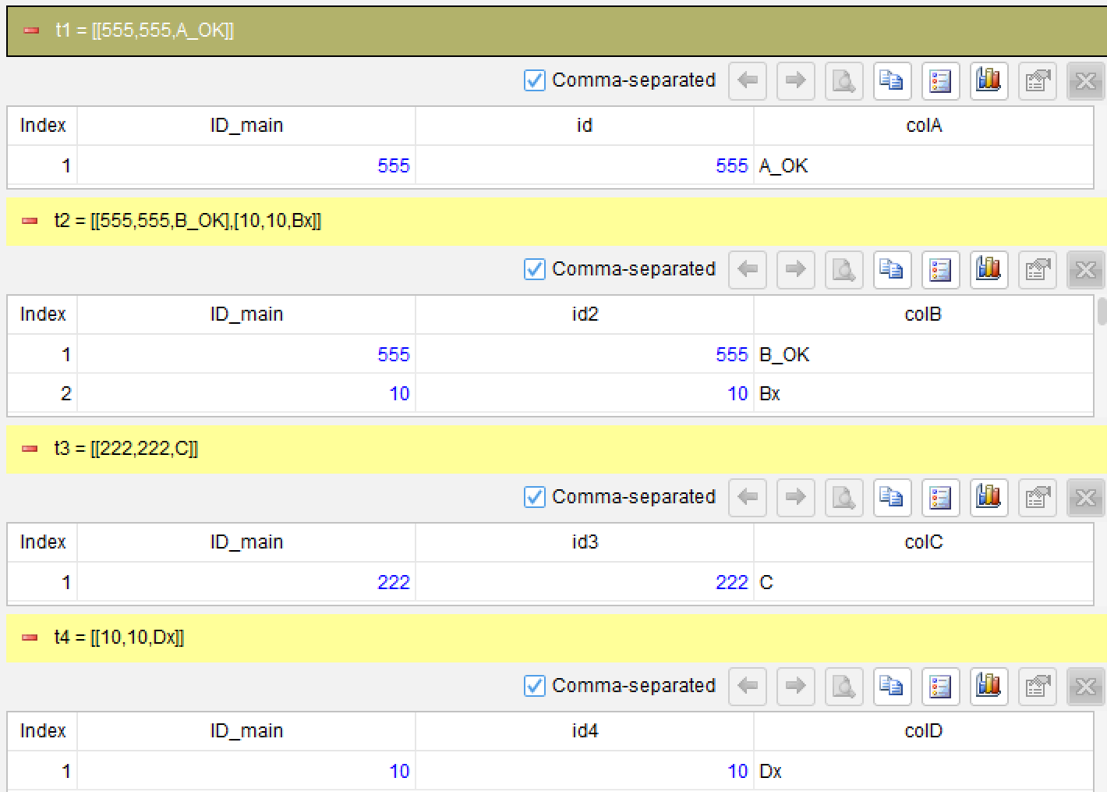Open chart icon in t1 toolbar
This screenshot has height=792, width=1107.
pyautogui.click(x=988, y=80)
